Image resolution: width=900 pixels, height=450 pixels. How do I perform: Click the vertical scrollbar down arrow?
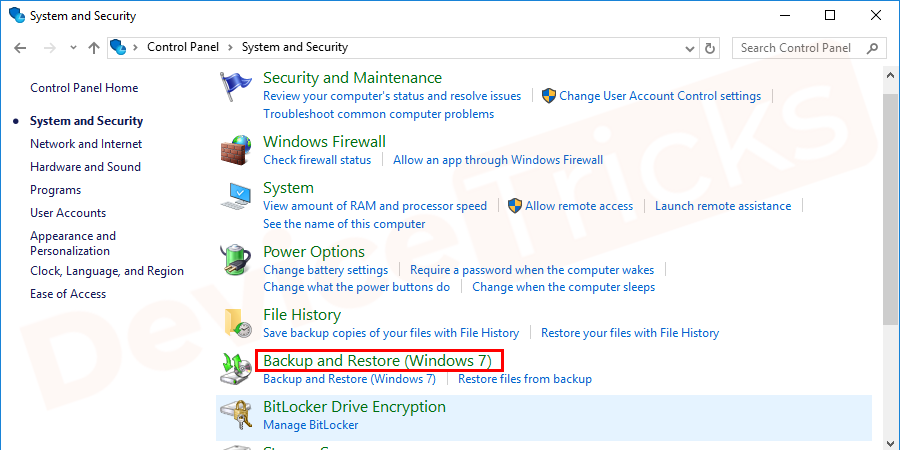890,439
